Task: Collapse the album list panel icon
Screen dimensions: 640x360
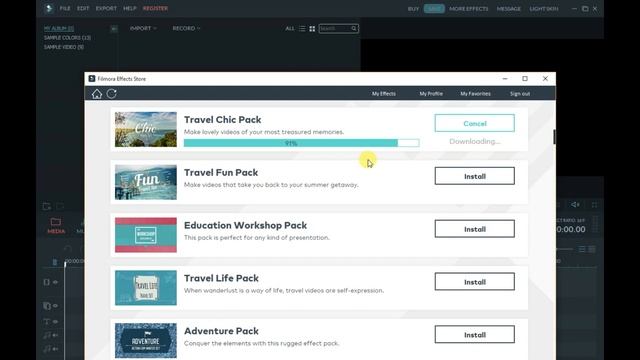Action: point(114,29)
